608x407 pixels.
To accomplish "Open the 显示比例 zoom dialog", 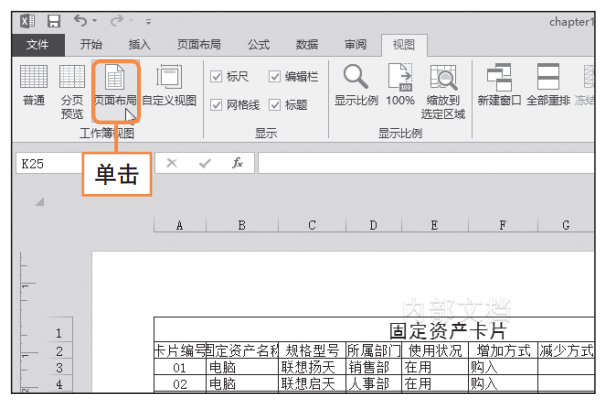I will coord(356,86).
